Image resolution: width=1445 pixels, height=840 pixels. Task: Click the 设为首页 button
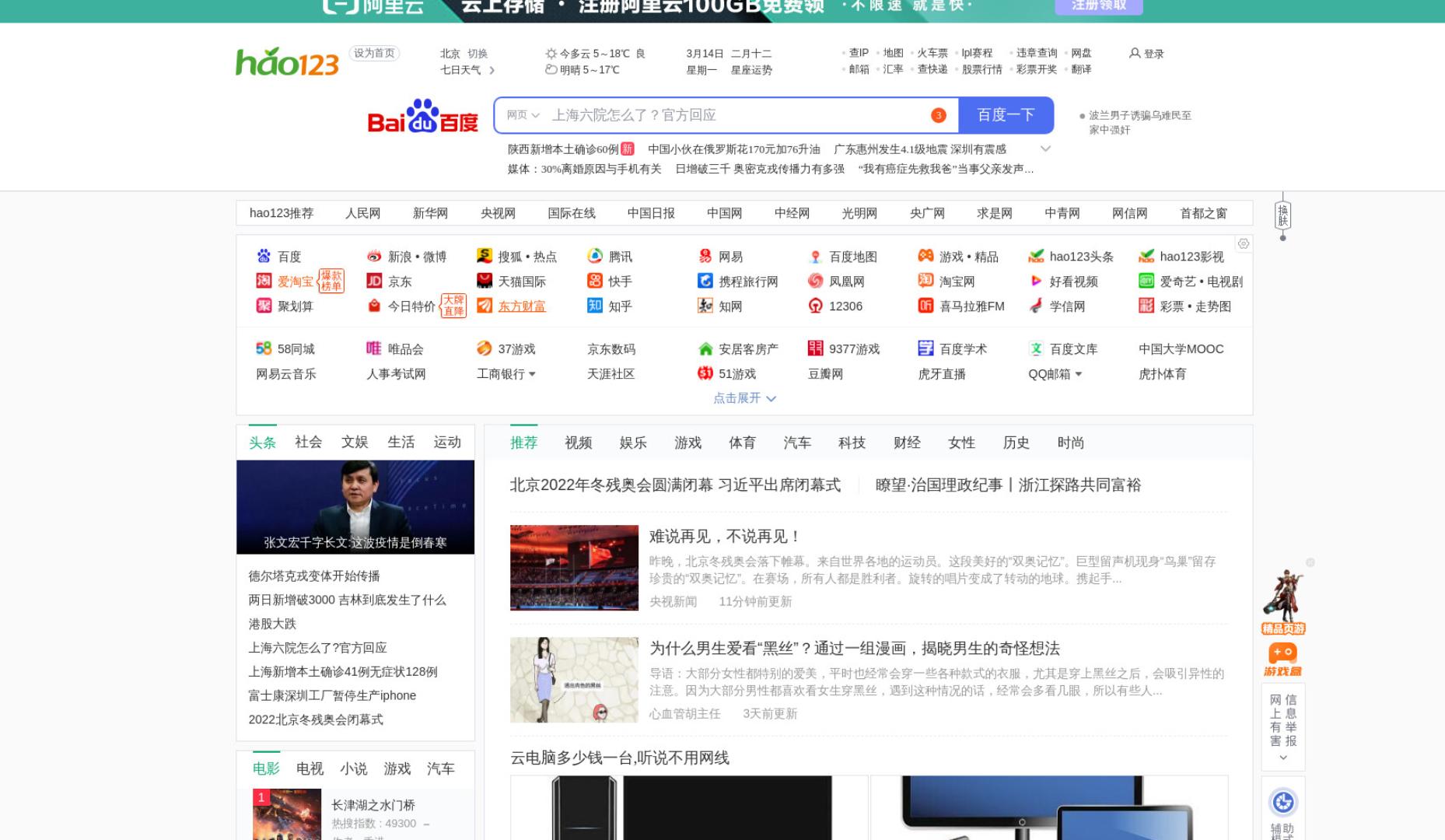[374, 53]
